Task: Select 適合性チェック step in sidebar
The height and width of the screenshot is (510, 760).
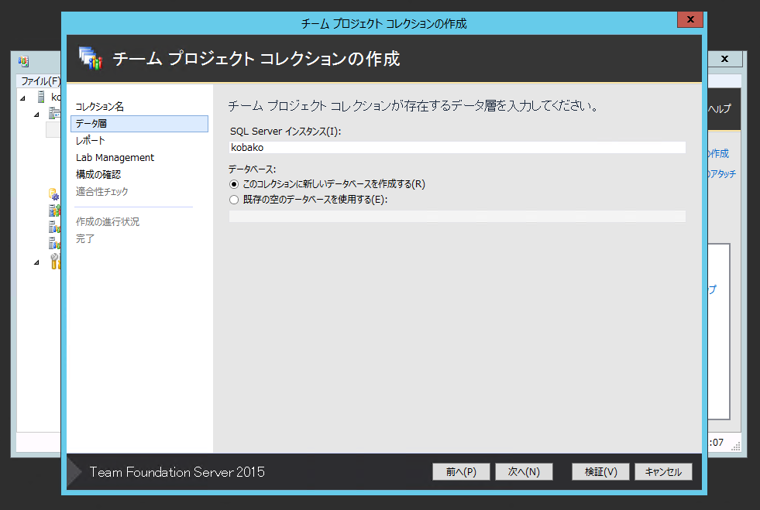Action: tap(102, 191)
